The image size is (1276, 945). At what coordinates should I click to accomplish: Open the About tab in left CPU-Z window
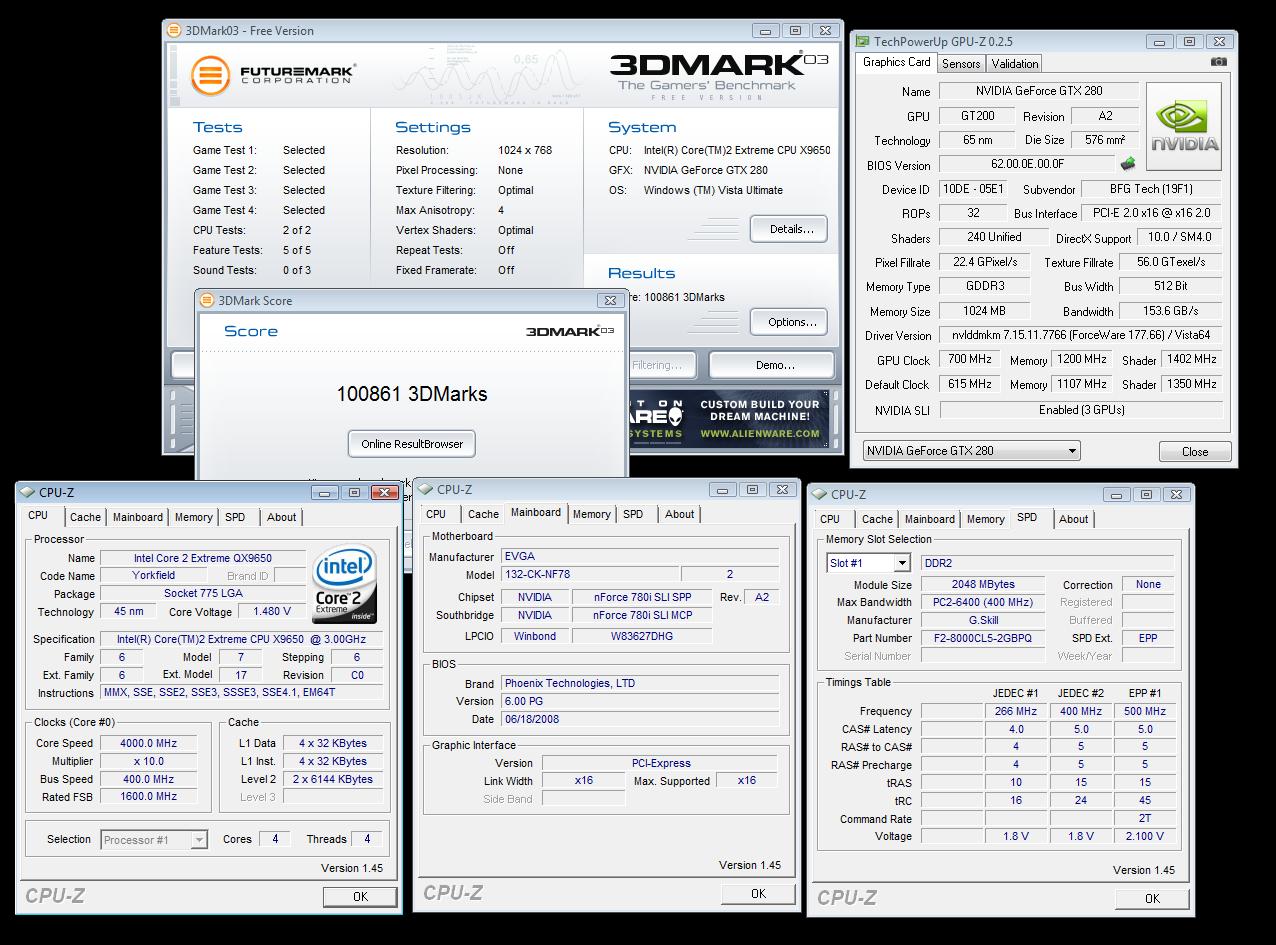pos(282,517)
